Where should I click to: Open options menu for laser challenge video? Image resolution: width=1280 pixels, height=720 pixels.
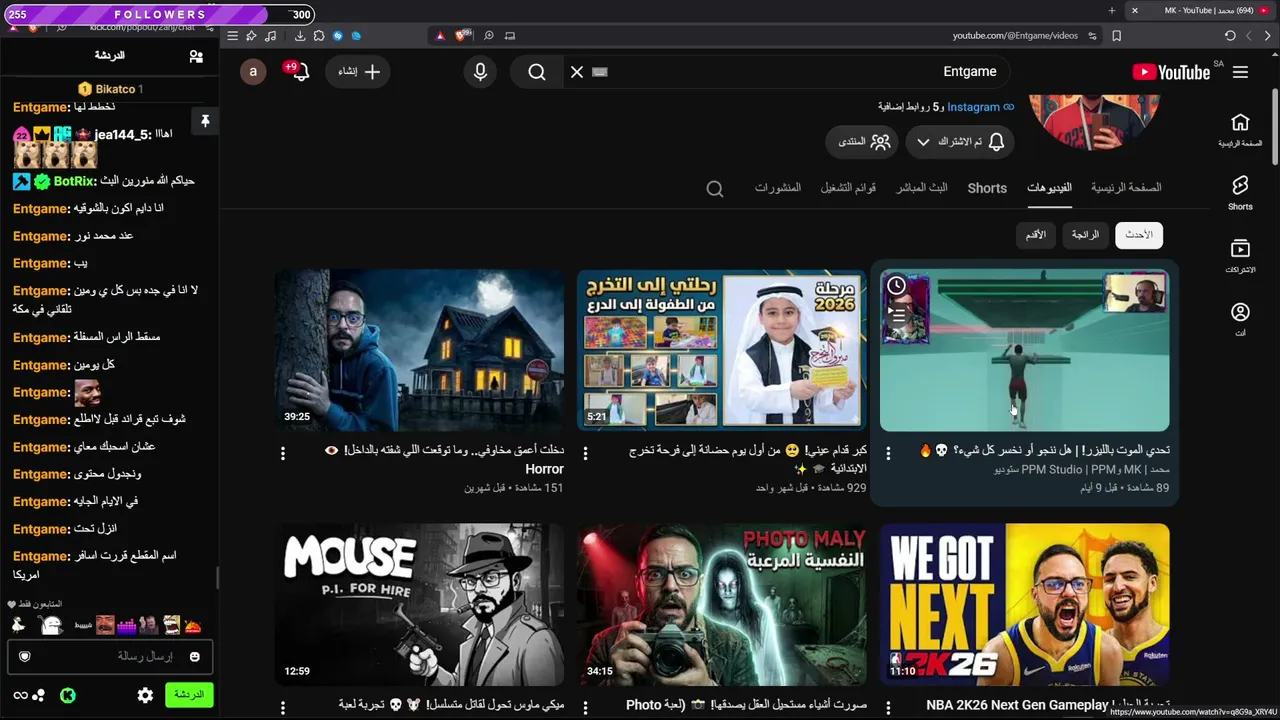point(888,454)
